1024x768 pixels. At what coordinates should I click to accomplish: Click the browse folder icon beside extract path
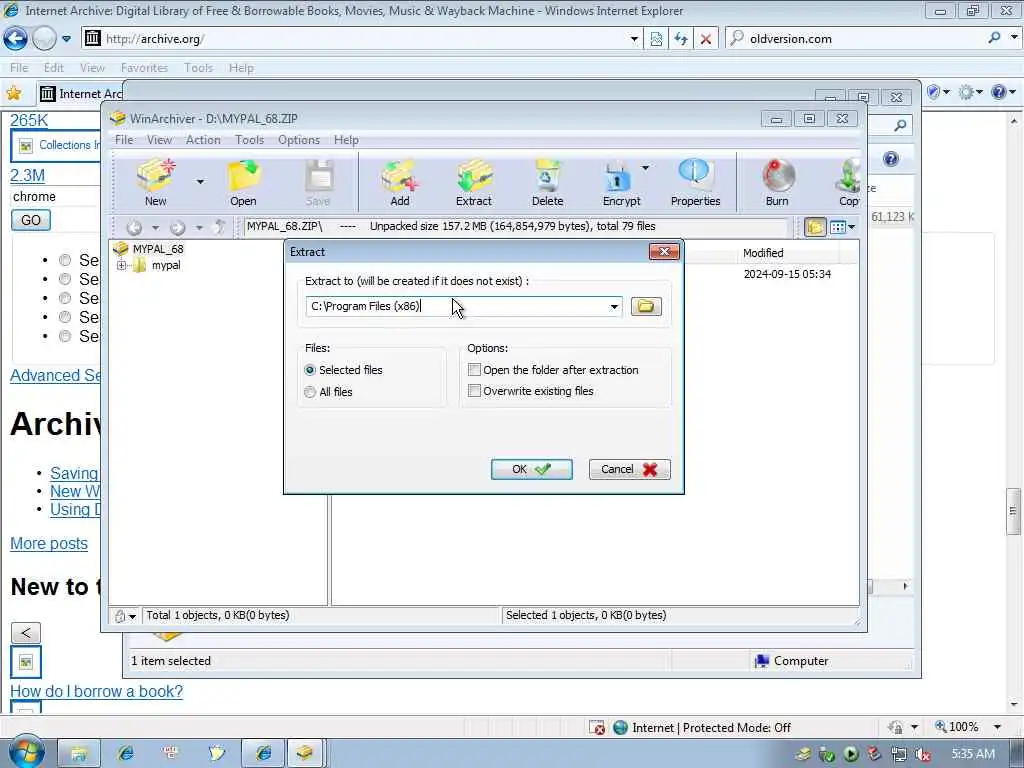[x=646, y=306]
